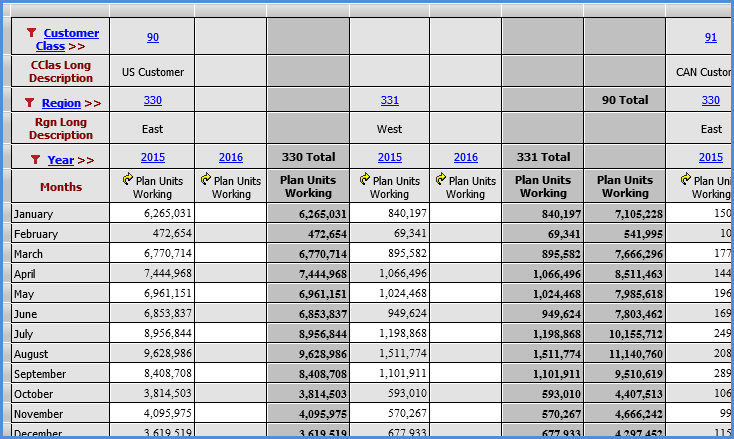Click Plan Units icon in CAN customer column

click(x=686, y=180)
